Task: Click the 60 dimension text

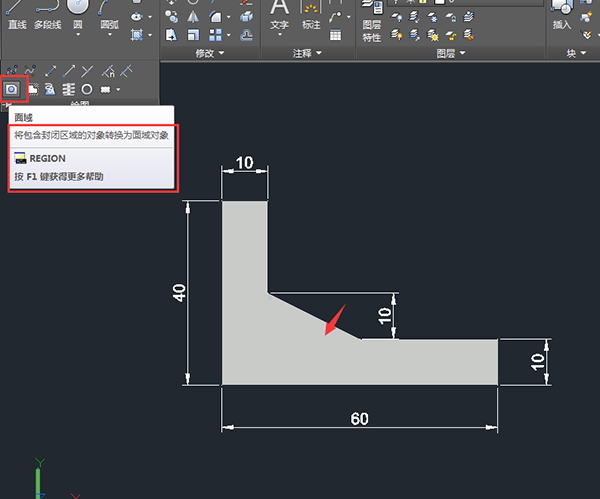Action: point(360,418)
